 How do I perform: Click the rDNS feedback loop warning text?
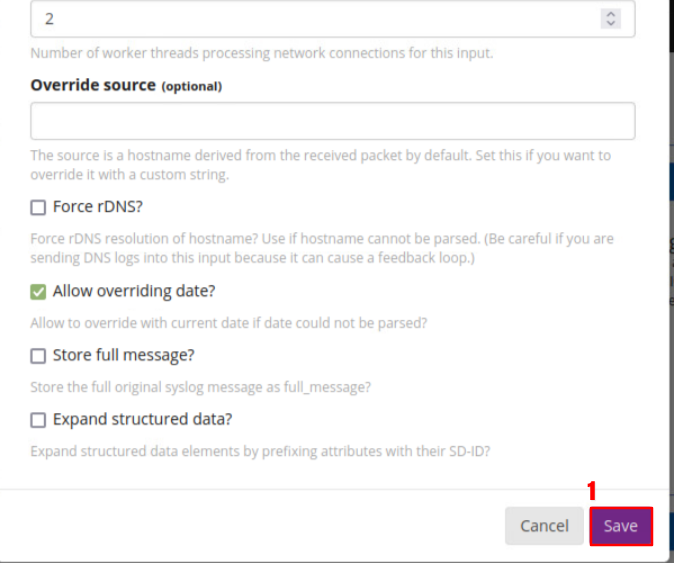322,249
